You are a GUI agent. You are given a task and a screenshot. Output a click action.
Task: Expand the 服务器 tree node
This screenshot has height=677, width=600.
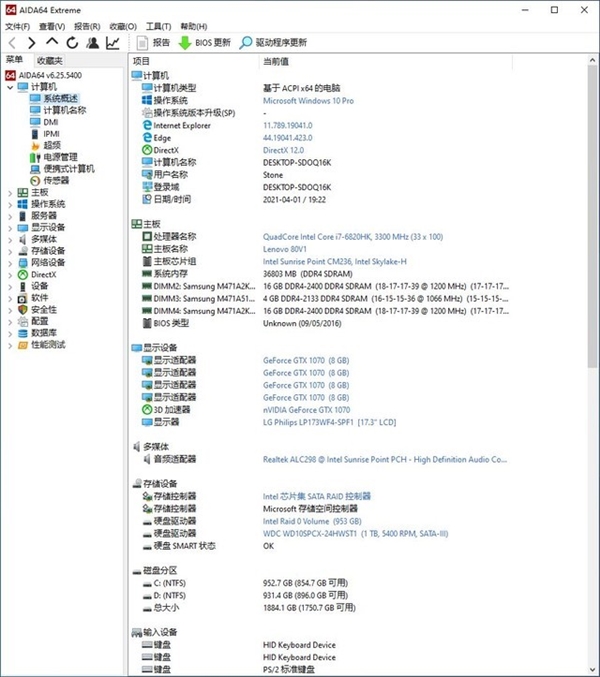click(10, 216)
